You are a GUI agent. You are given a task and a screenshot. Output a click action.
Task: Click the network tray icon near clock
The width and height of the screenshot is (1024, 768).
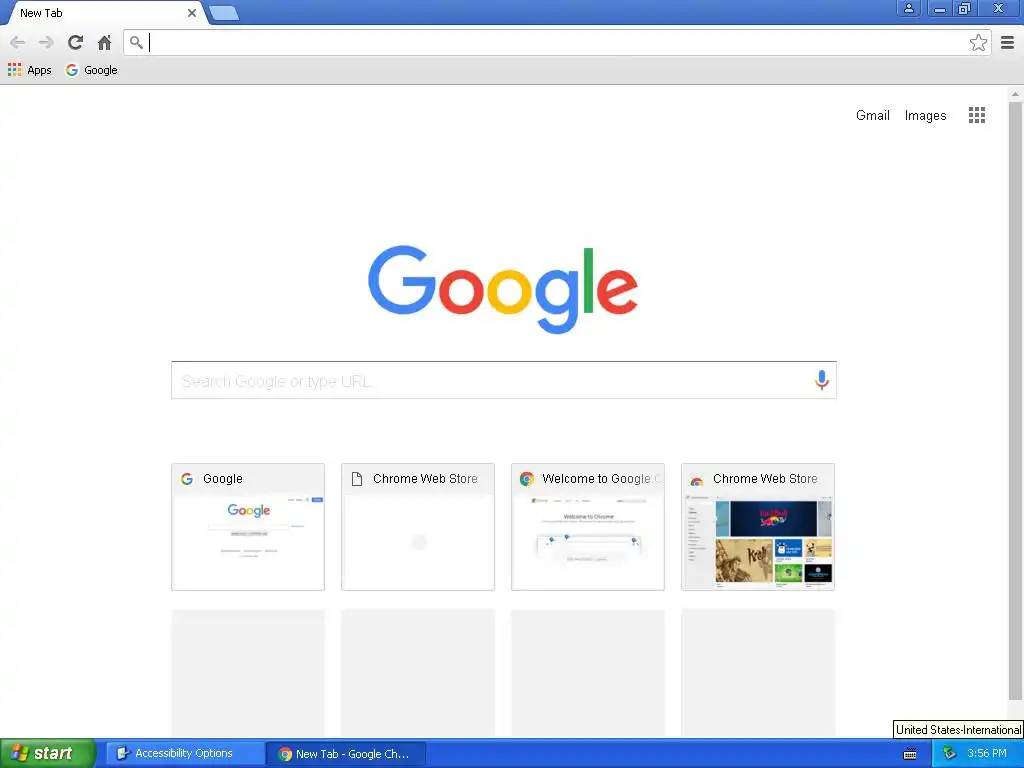point(949,754)
